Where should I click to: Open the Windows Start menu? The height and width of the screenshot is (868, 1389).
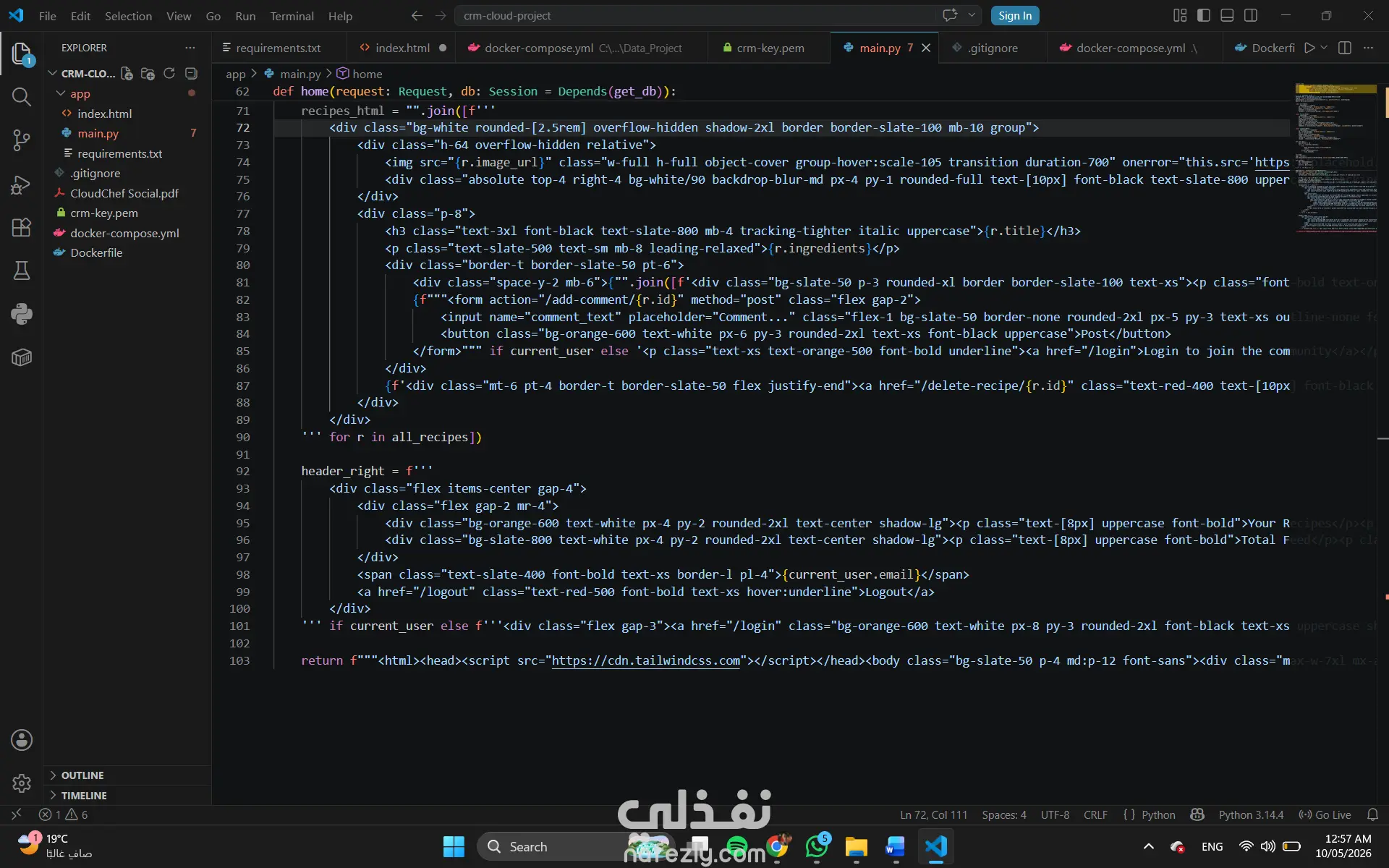[454, 846]
